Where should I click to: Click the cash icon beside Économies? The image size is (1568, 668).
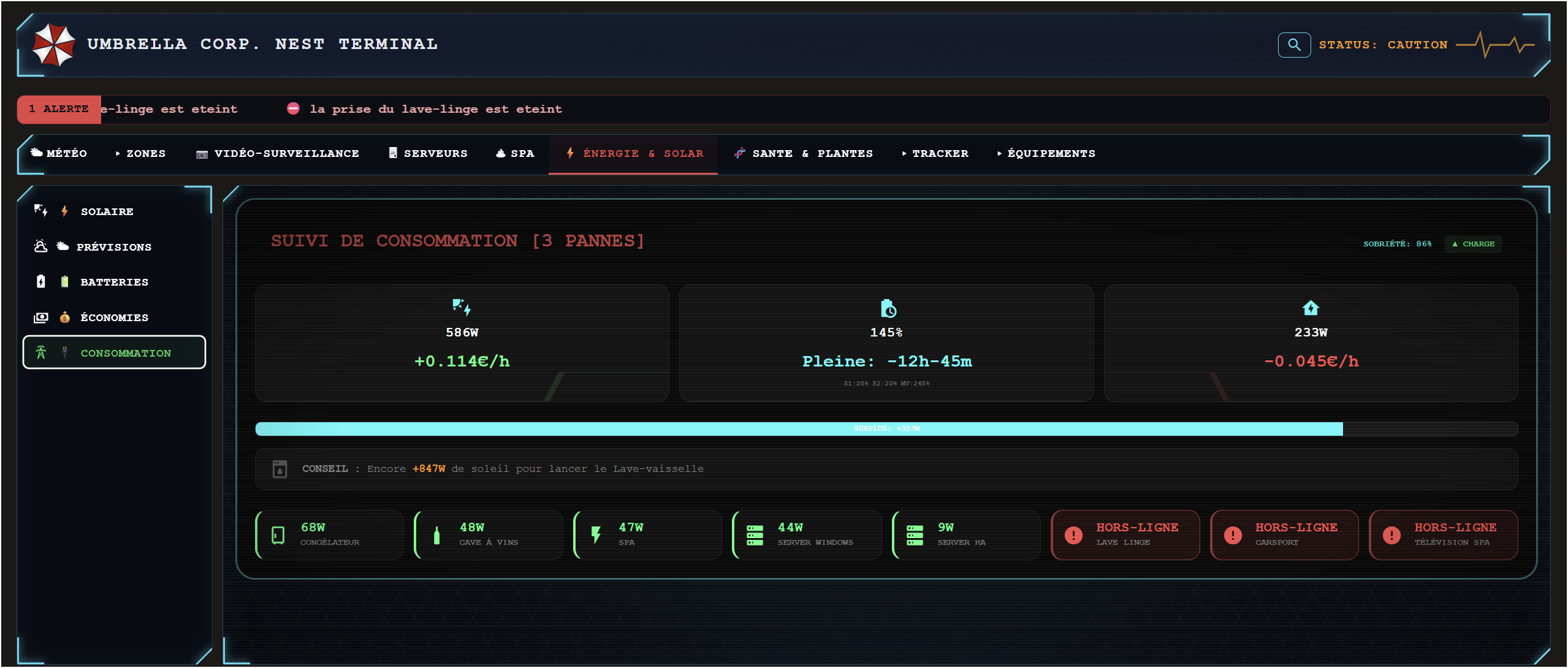40,317
